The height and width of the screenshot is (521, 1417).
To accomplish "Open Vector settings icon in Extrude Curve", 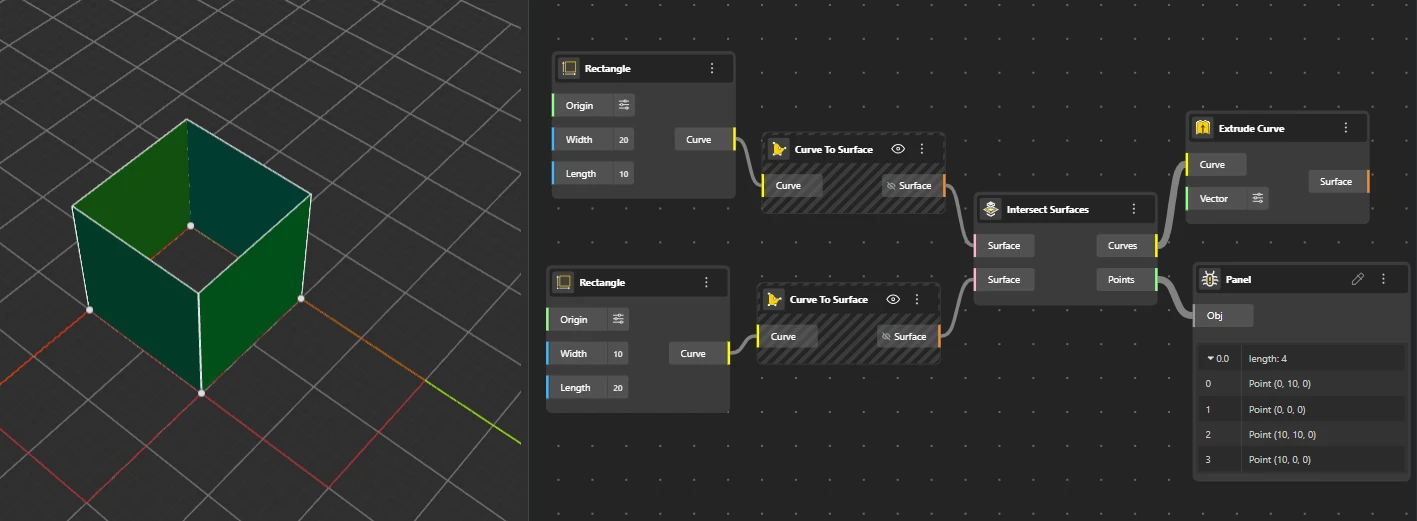I will [x=1258, y=199].
